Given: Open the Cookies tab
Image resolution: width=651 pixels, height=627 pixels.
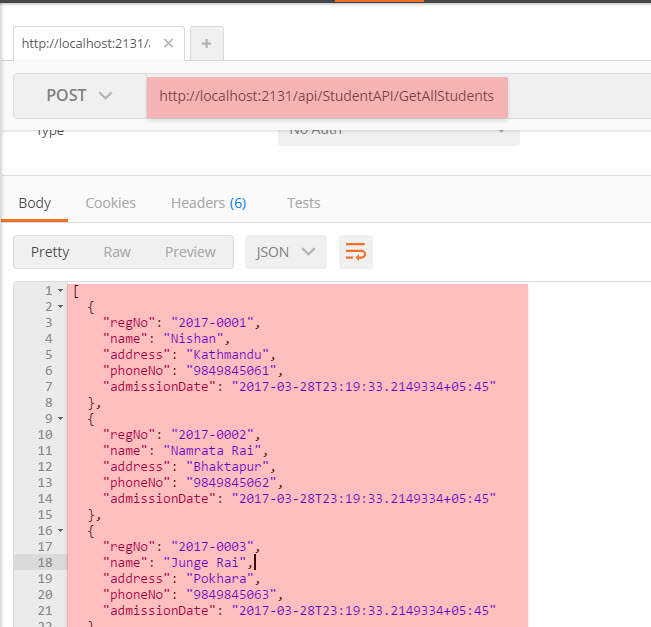Looking at the screenshot, I should click(110, 203).
